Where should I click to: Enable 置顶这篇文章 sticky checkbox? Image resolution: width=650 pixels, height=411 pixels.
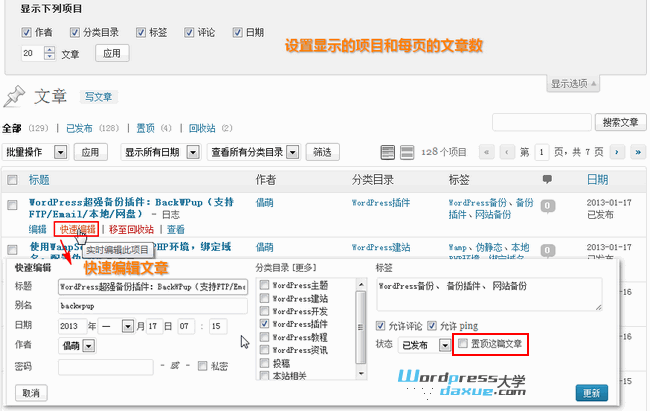pos(463,343)
